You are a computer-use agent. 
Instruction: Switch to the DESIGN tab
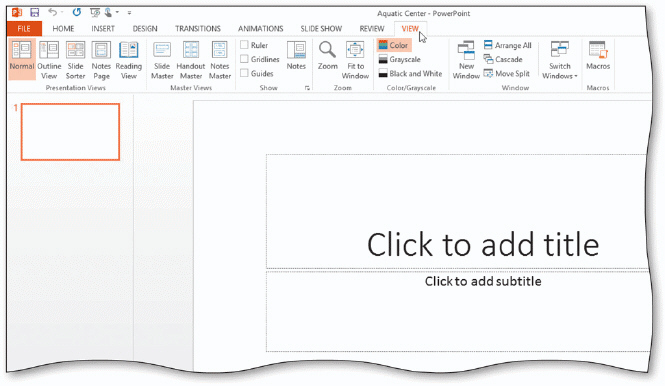pos(145,29)
